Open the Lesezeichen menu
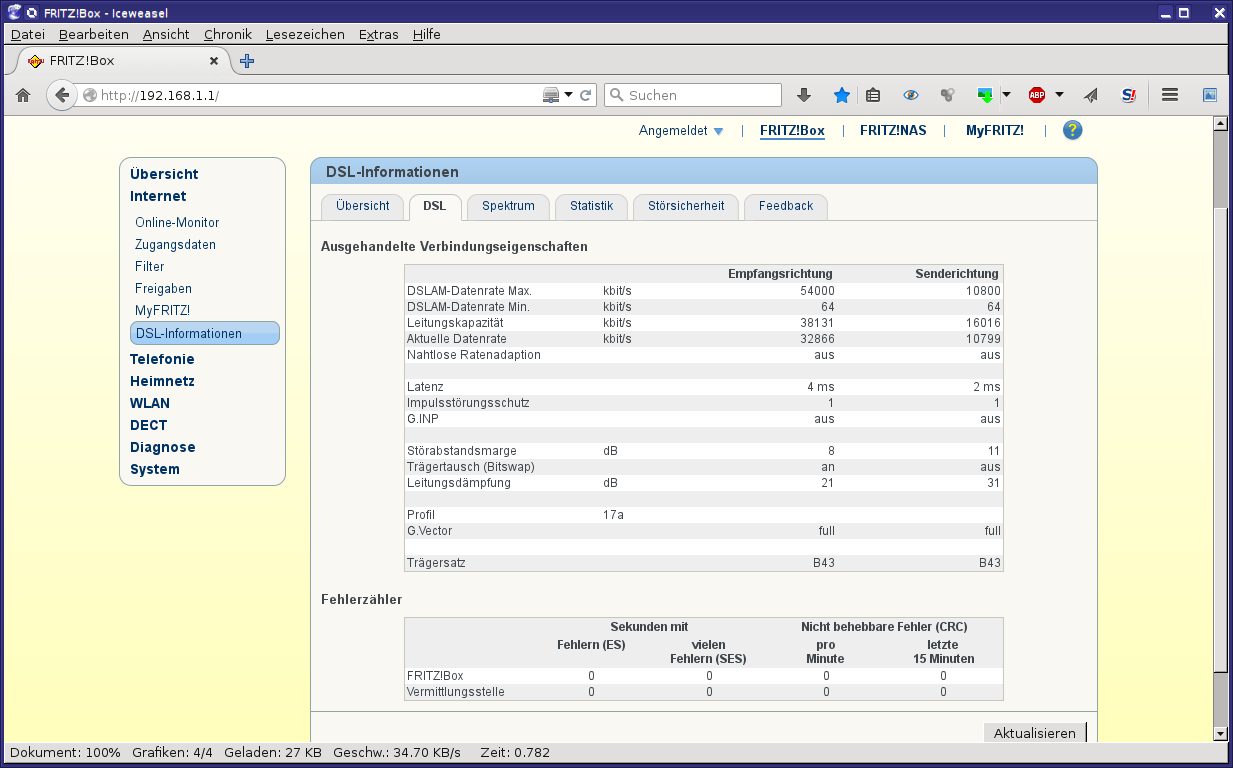Image resolution: width=1233 pixels, height=768 pixels. [305, 34]
